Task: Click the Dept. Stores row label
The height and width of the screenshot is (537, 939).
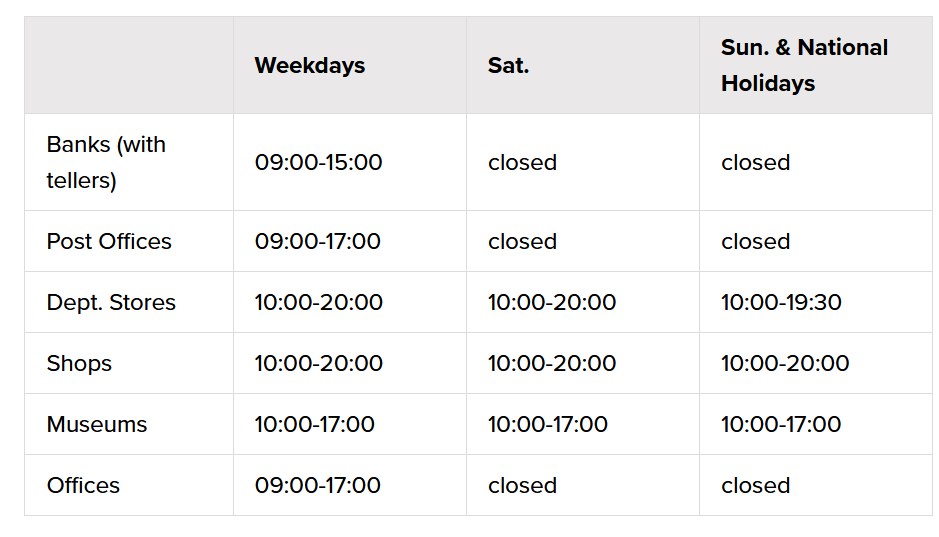Action: coord(111,303)
